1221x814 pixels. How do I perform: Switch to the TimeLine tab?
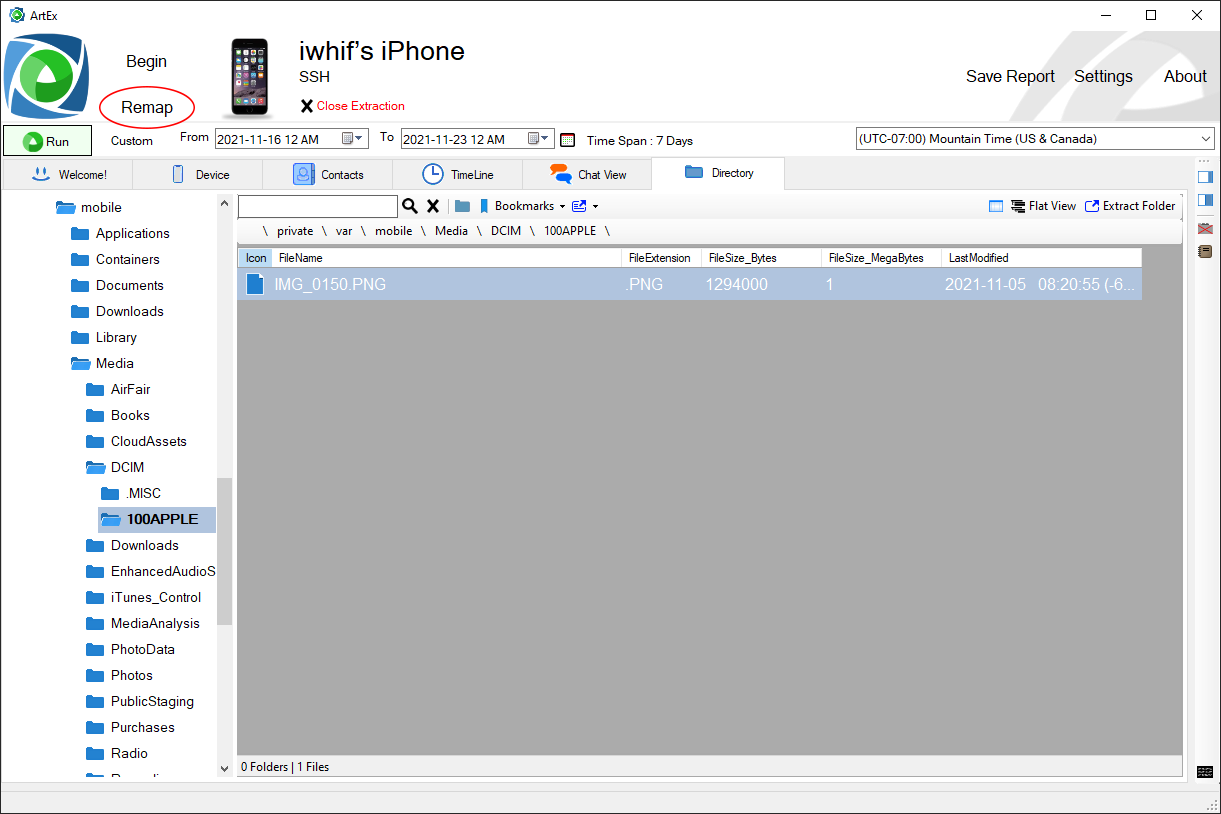[x=458, y=174]
